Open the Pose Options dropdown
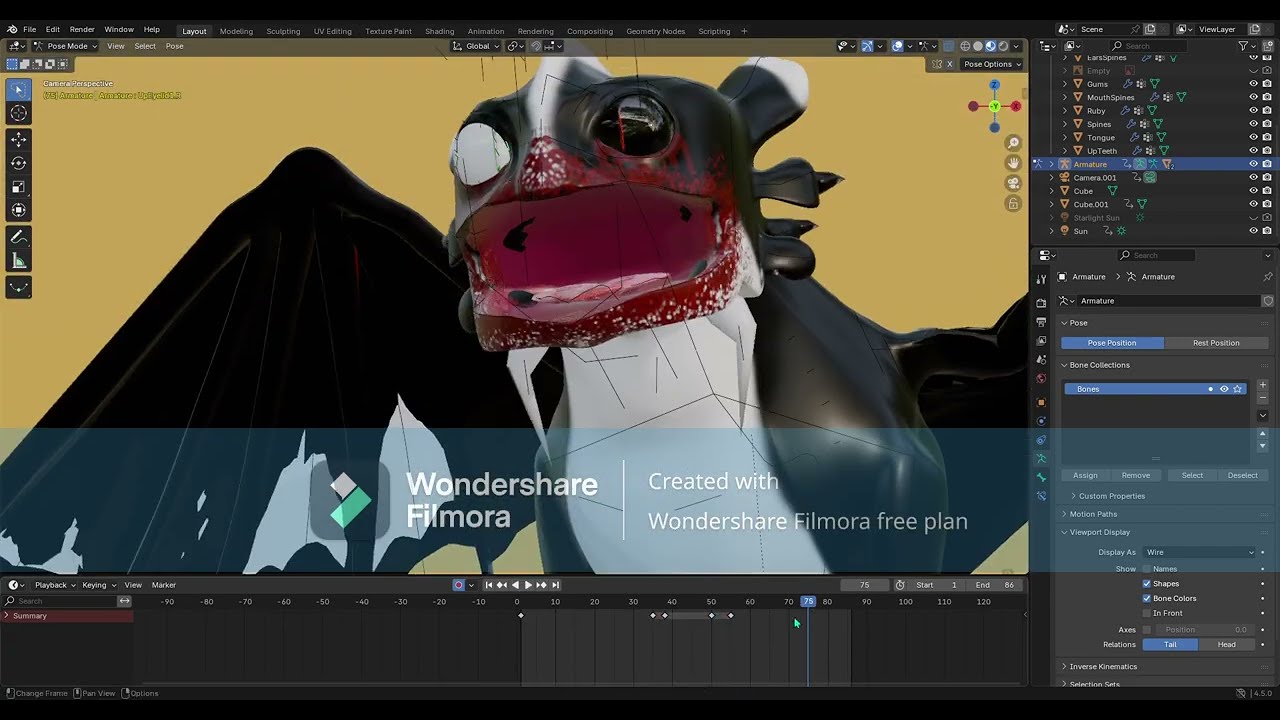Screen dimensions: 1280x720 (992, 64)
